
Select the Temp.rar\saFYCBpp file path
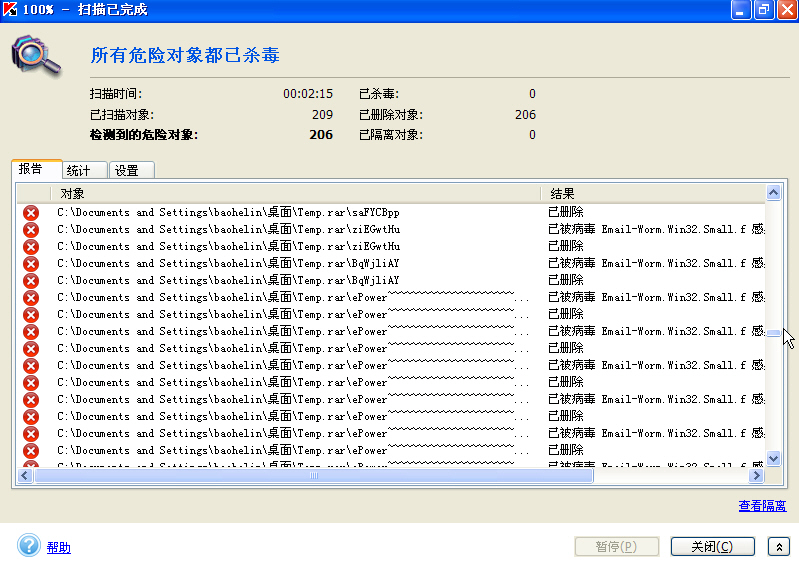pos(228,212)
